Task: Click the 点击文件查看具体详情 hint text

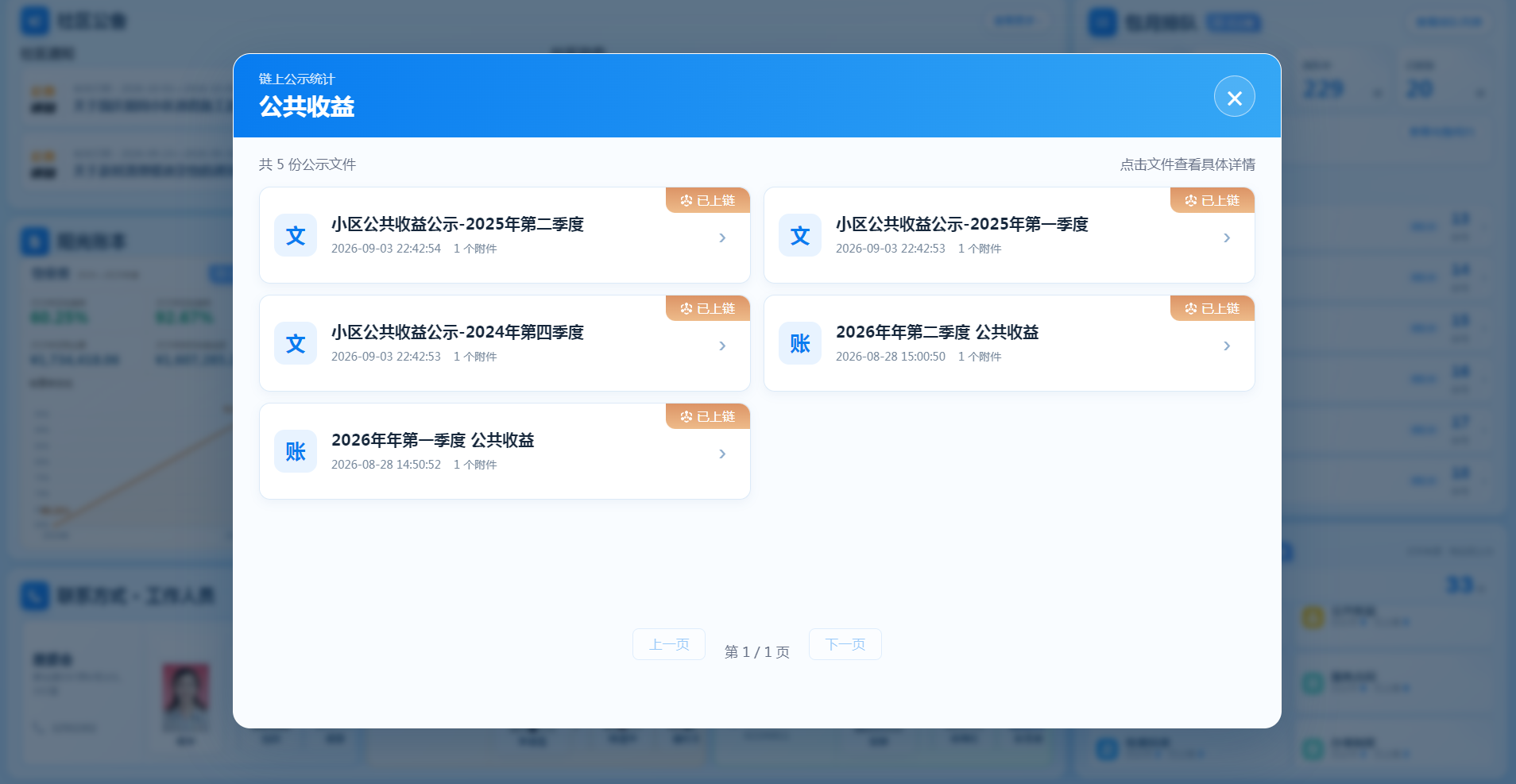Action: click(x=1188, y=164)
